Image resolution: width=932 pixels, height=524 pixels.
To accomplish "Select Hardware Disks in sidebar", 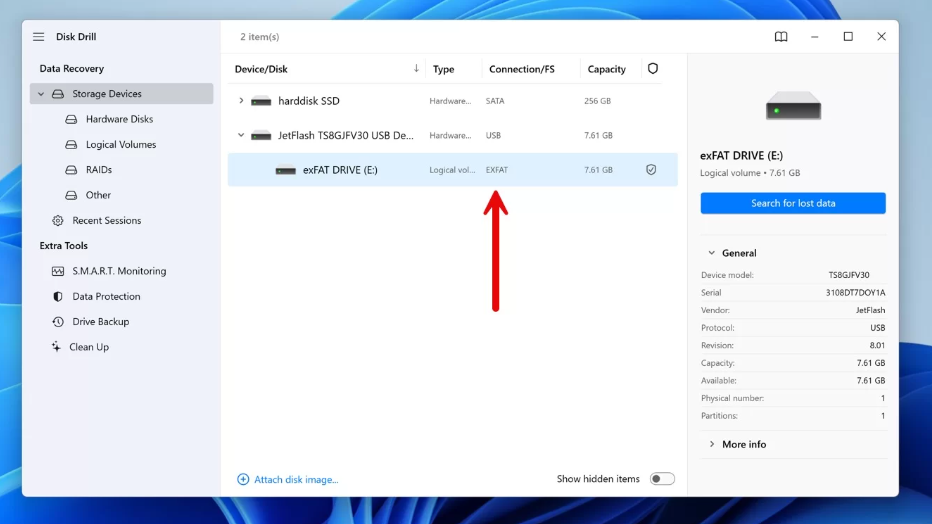I will pyautogui.click(x=119, y=119).
